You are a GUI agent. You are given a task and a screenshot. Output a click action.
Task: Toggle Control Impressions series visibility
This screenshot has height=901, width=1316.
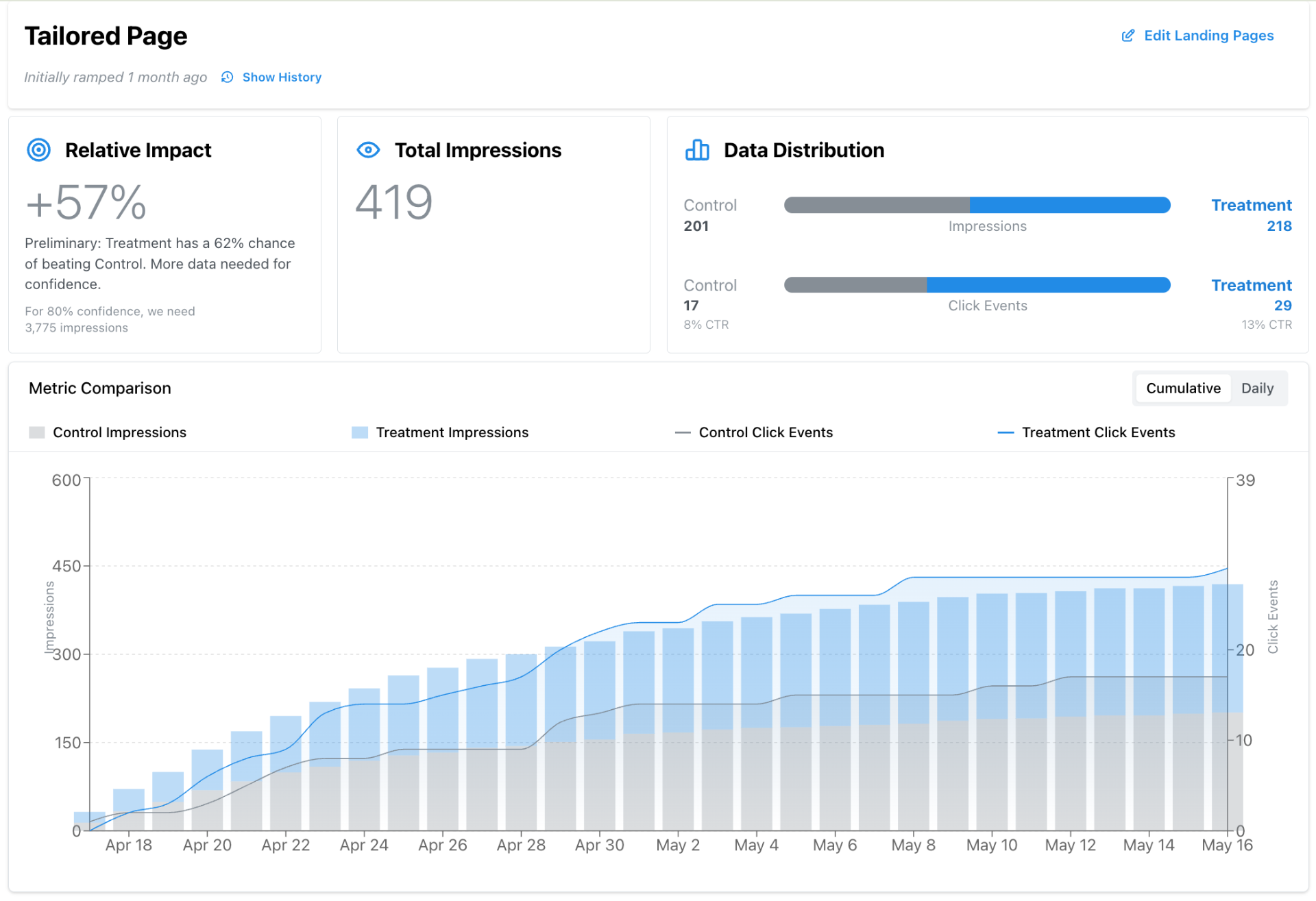tap(119, 432)
